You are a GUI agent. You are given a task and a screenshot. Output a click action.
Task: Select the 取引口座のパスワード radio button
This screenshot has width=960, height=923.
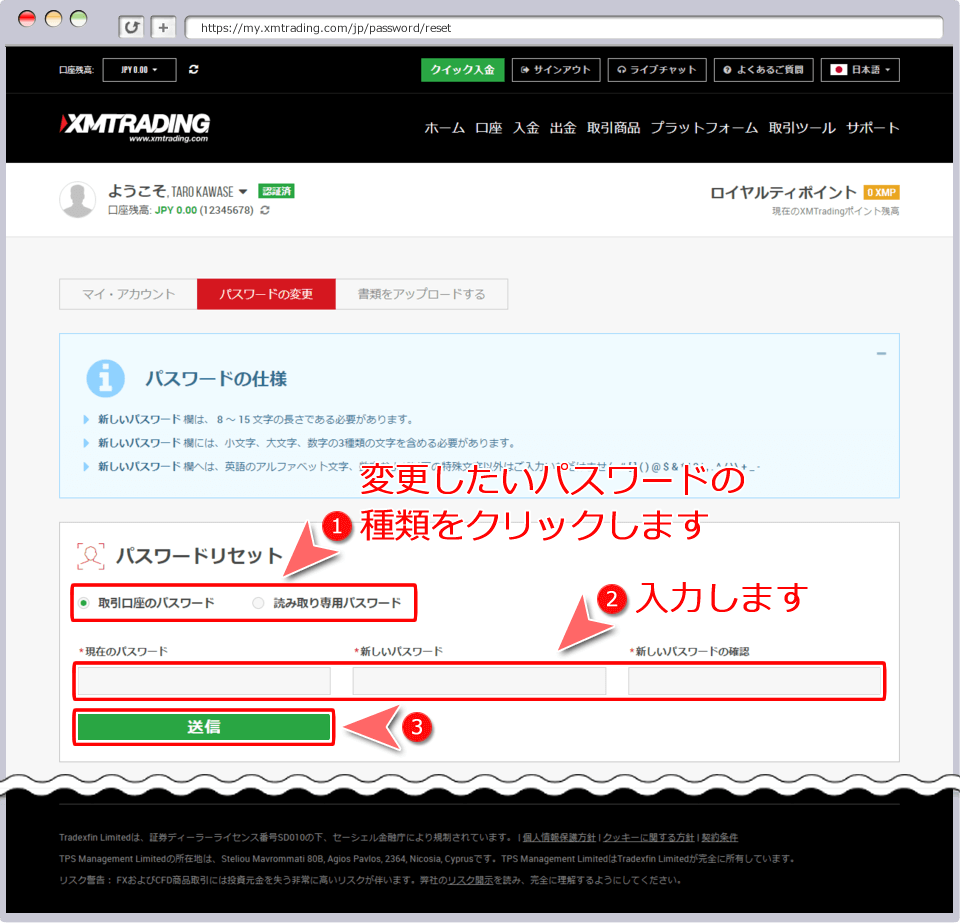(83, 602)
